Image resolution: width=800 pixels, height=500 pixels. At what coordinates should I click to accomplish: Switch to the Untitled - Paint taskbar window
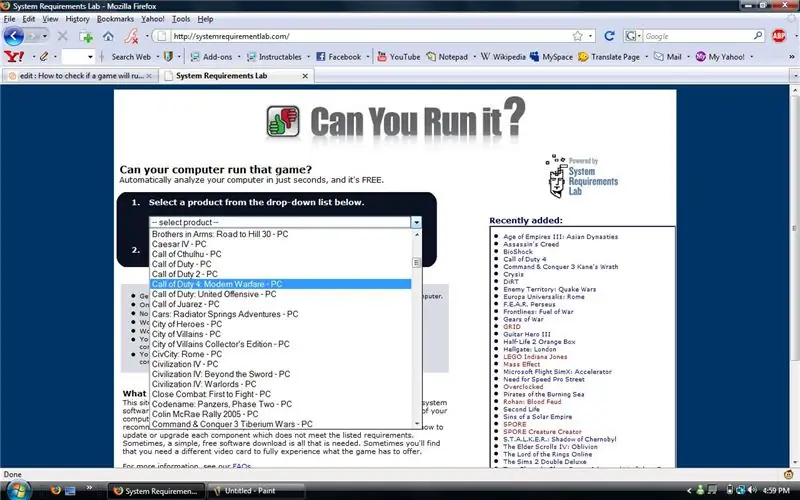(x=257, y=491)
